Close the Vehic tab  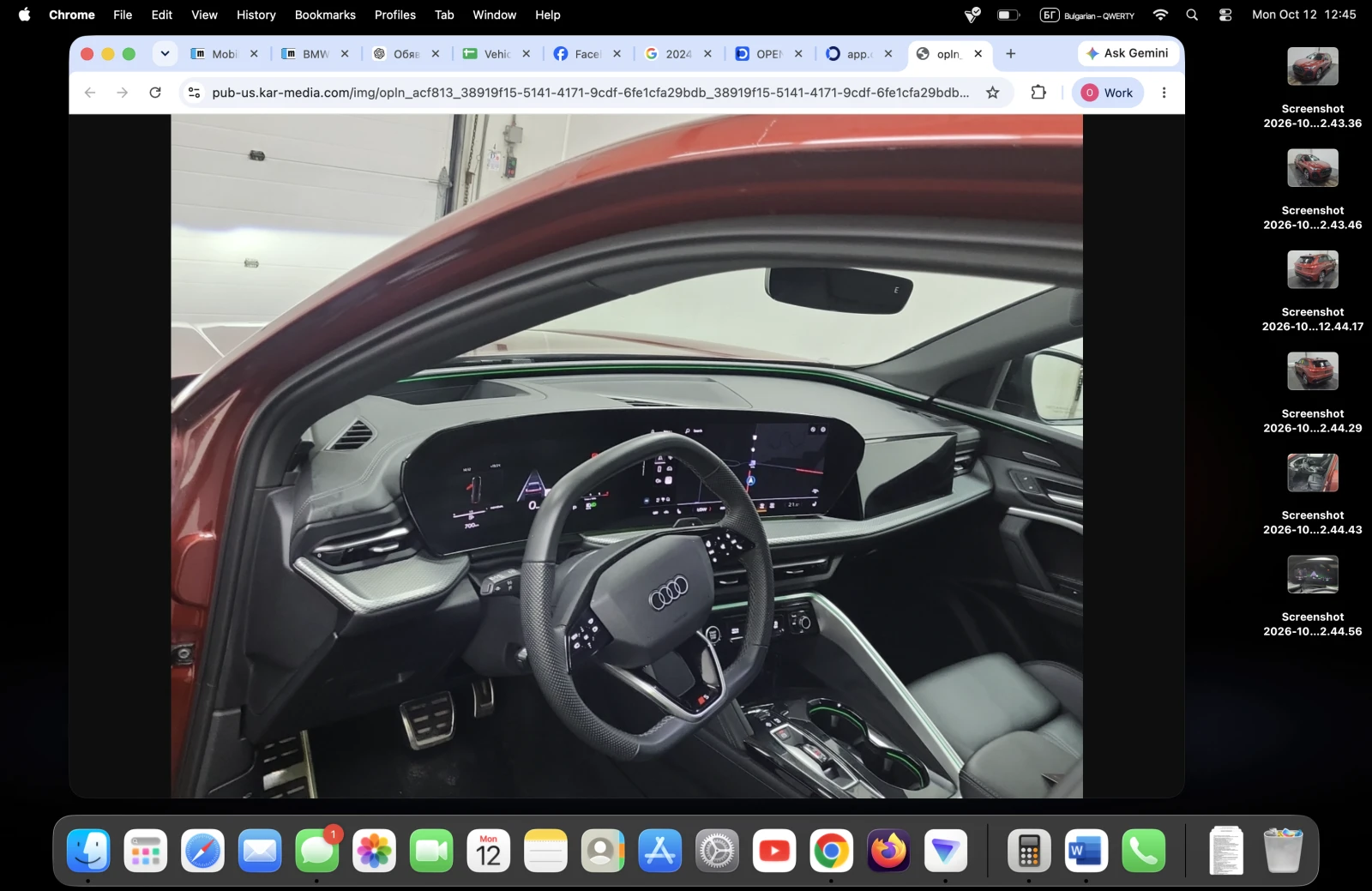pyautogui.click(x=527, y=54)
